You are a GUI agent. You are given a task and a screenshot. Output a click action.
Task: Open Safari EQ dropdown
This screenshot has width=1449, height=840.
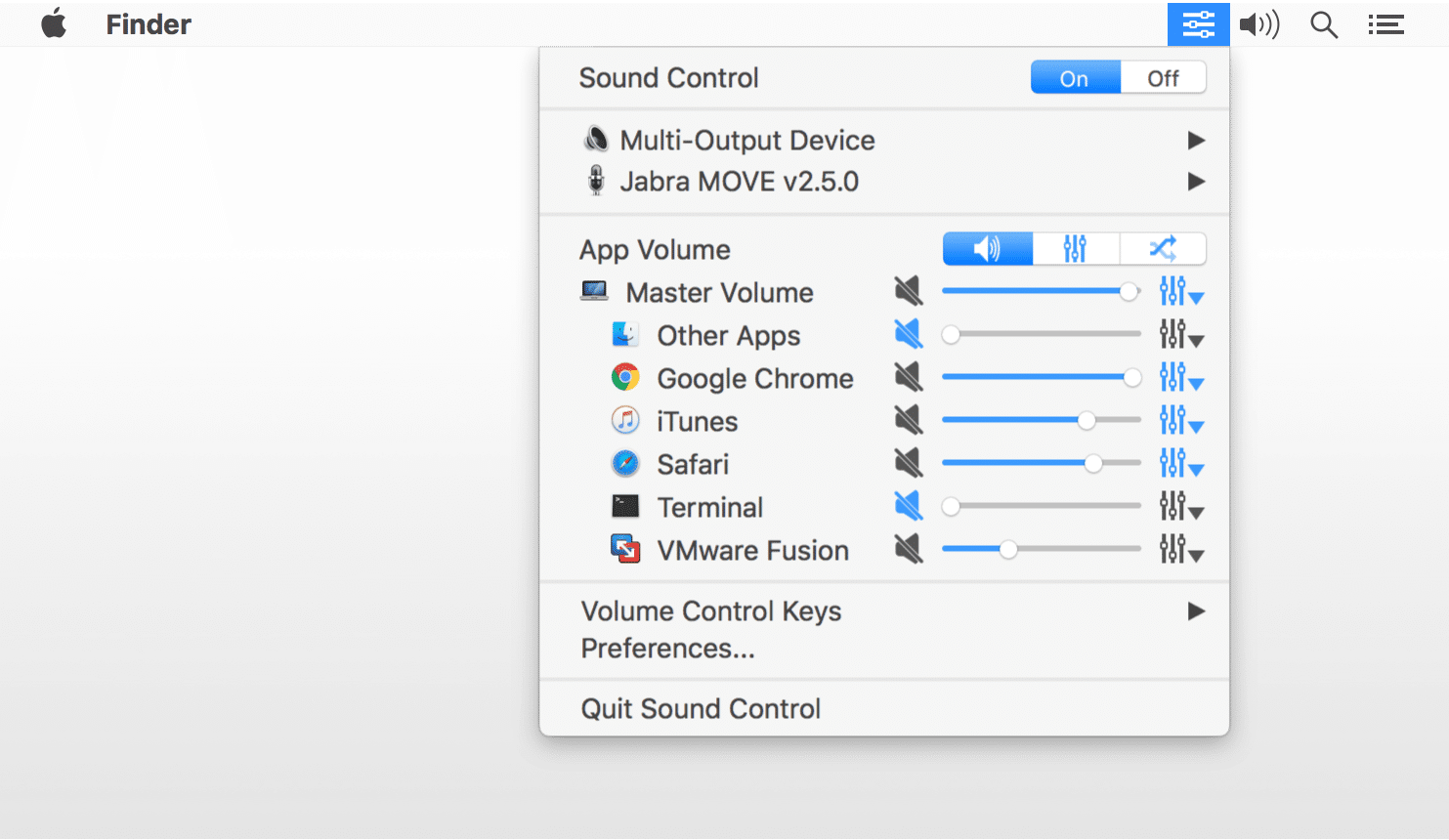(x=1181, y=463)
